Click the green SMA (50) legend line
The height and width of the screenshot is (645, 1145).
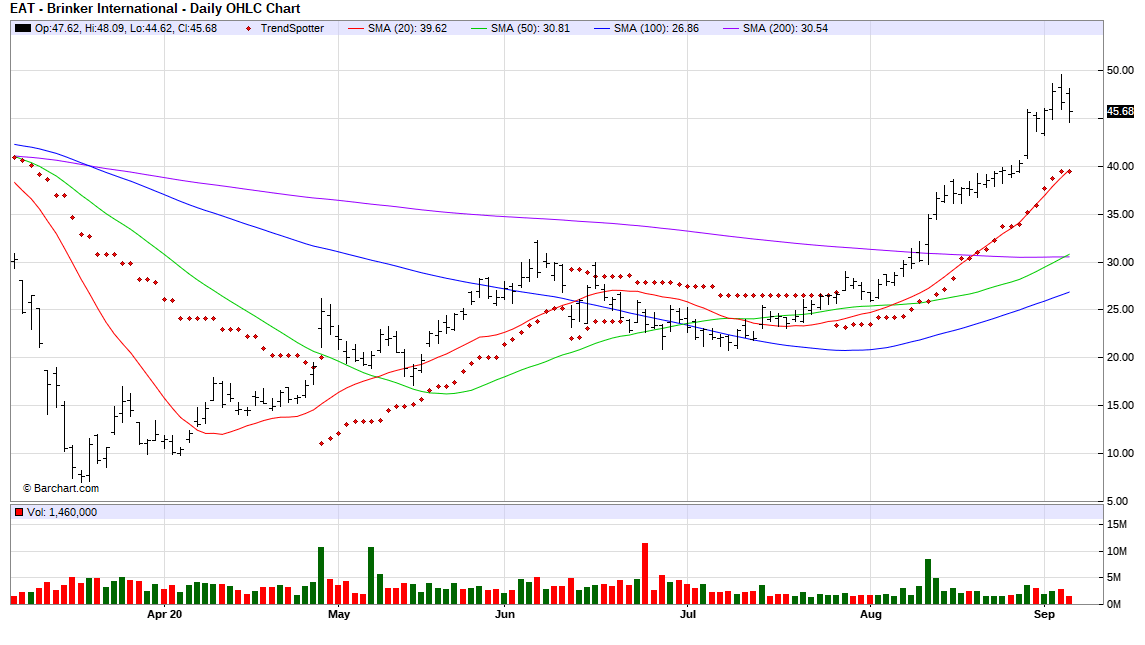click(479, 28)
